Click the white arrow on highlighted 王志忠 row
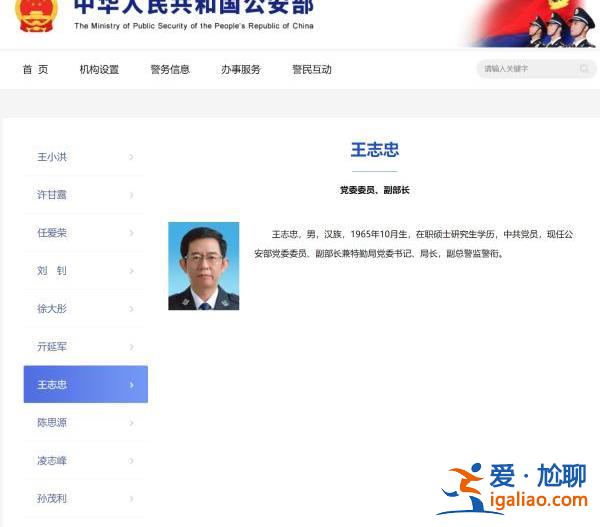Screen dimensions: 600x527 (131, 385)
